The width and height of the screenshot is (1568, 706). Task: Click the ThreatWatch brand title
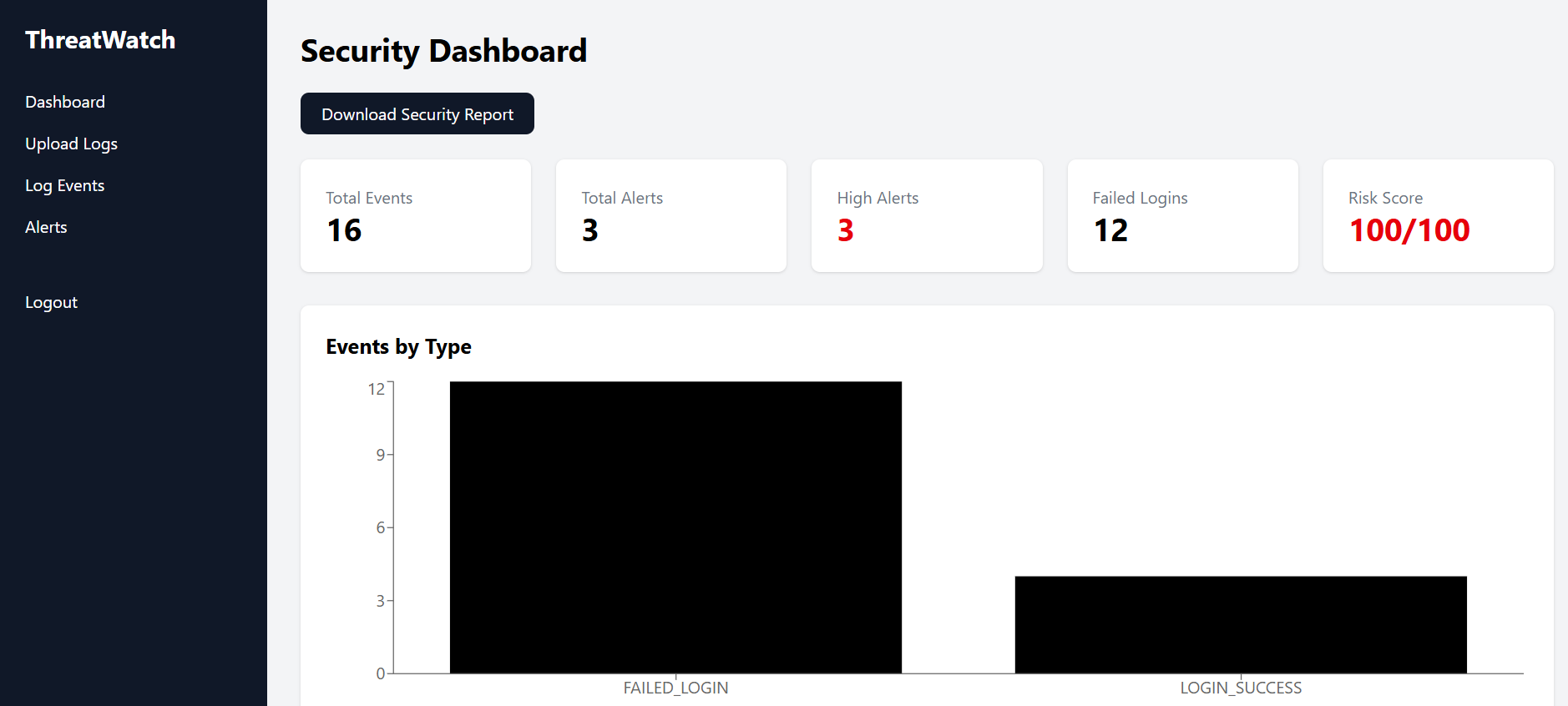[x=100, y=39]
